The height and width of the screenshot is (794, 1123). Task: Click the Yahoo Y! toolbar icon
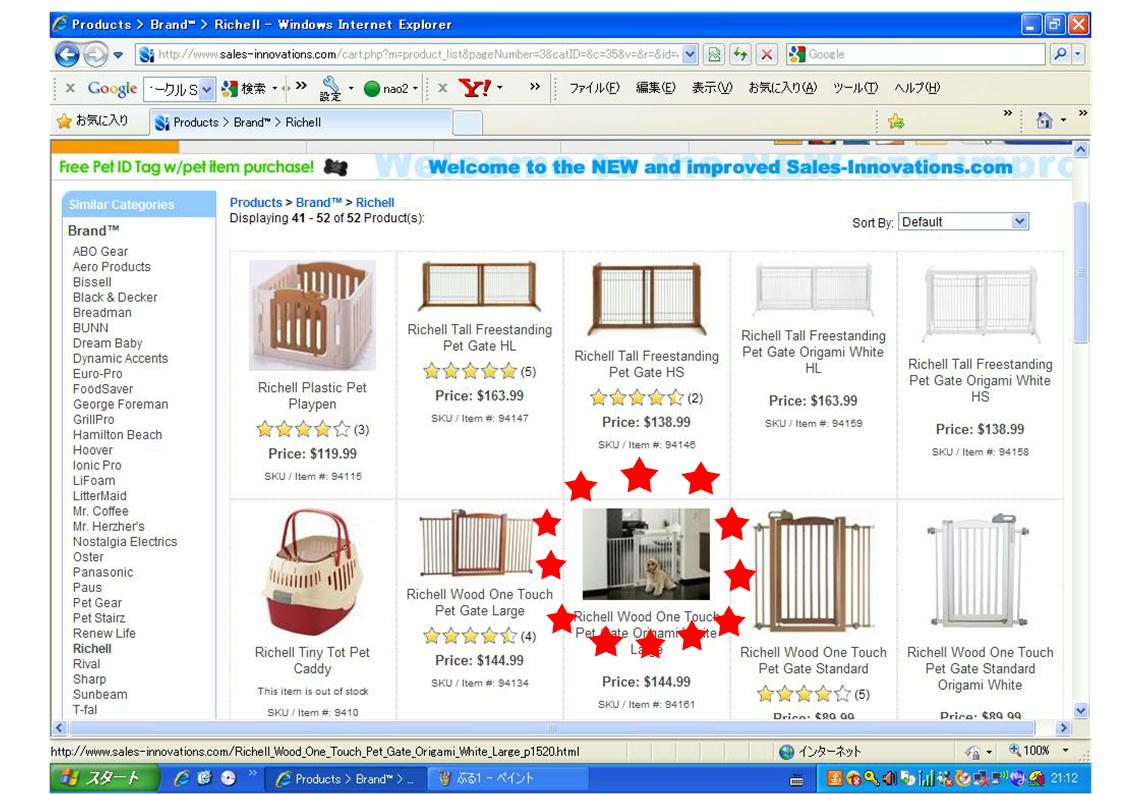(x=475, y=88)
